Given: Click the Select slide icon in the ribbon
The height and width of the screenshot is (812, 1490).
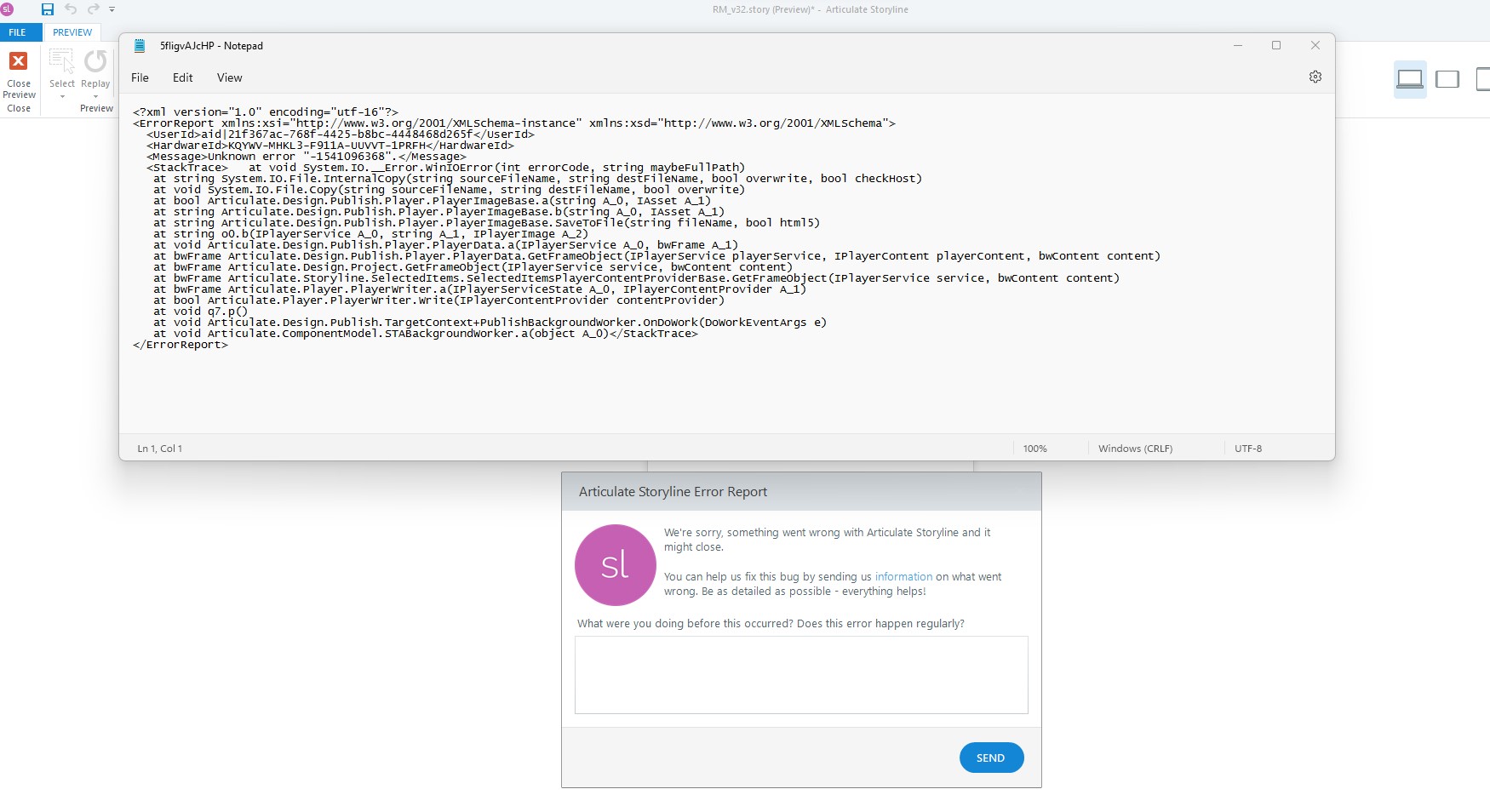Looking at the screenshot, I should click(x=61, y=61).
